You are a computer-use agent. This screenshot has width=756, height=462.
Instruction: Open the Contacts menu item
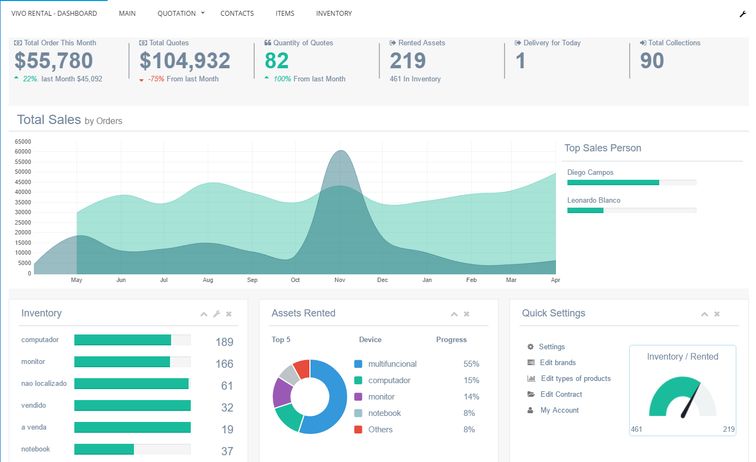pyautogui.click(x=236, y=14)
